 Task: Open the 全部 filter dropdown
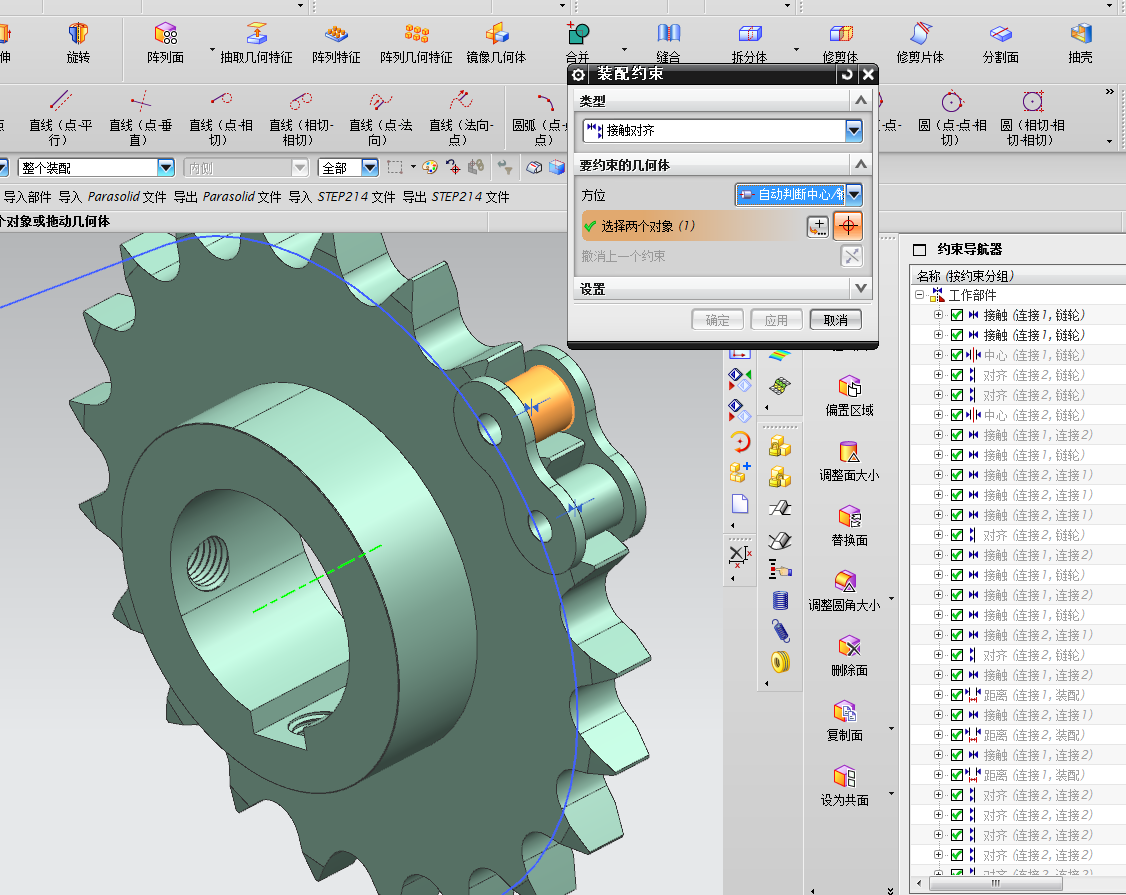point(369,167)
